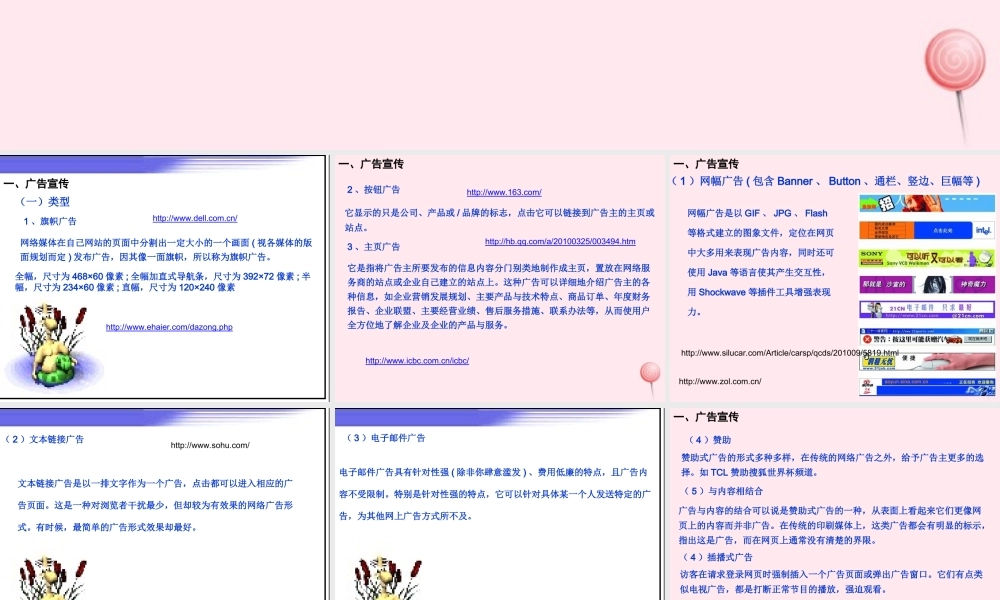Click the duck clipart on the 电子邮件广告 slide
The width and height of the screenshot is (1000, 600).
tap(387, 578)
